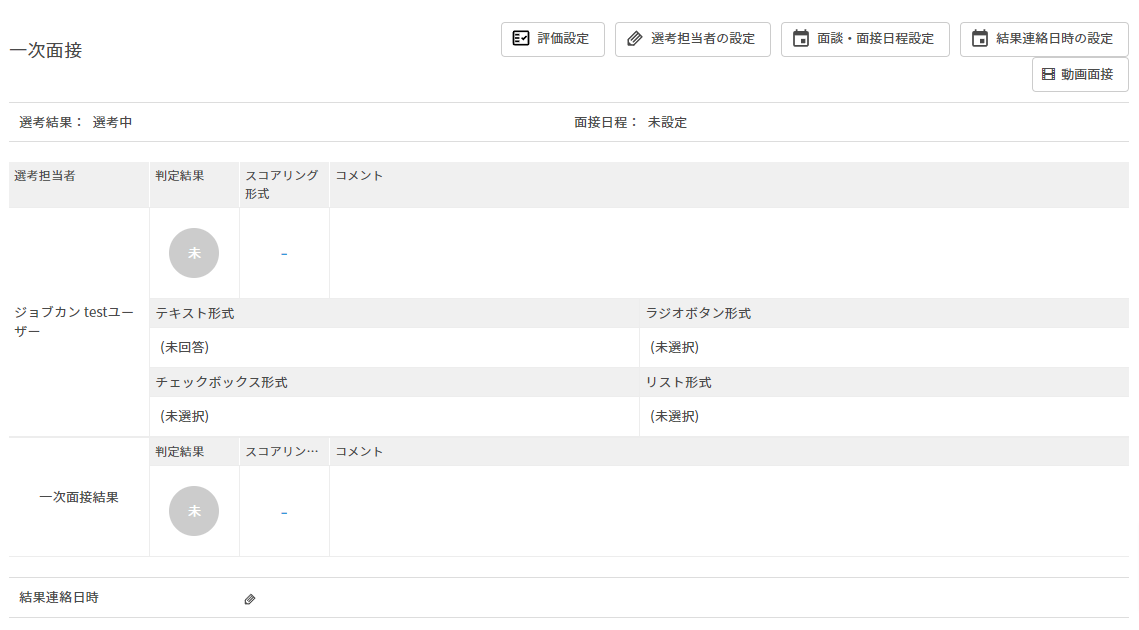Open the scoring dash in 一次面接結果 row
Image resolution: width=1139 pixels, height=630 pixels.
[x=284, y=512]
